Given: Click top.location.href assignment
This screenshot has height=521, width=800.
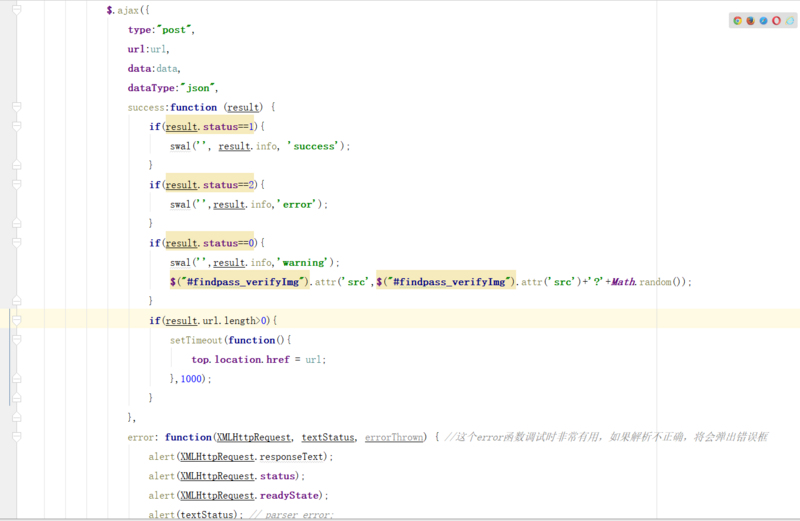Looking at the screenshot, I should [258, 359].
